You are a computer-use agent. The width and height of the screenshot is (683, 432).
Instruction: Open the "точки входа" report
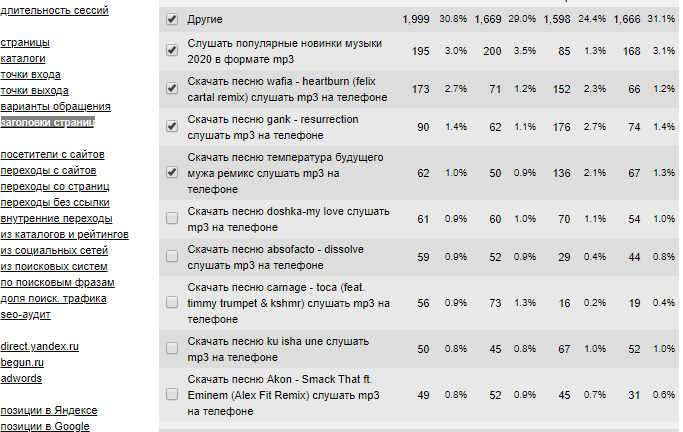pos(30,75)
